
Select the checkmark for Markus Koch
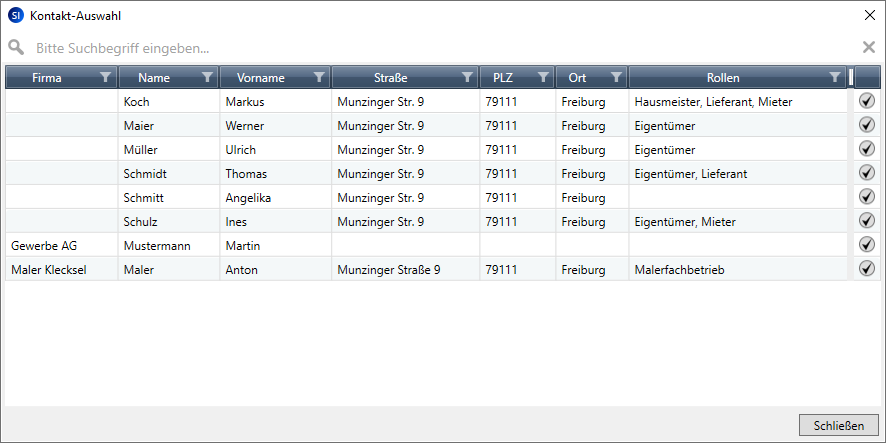(x=866, y=101)
